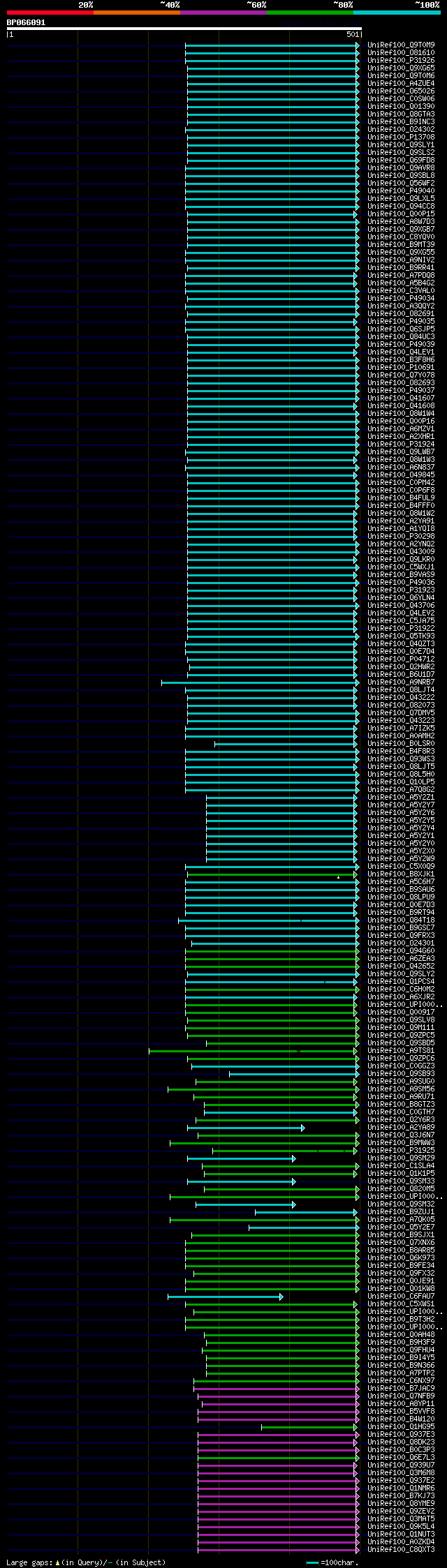
Task: Select hit label UniRef100_B9MT39
Action: [x=401, y=244]
